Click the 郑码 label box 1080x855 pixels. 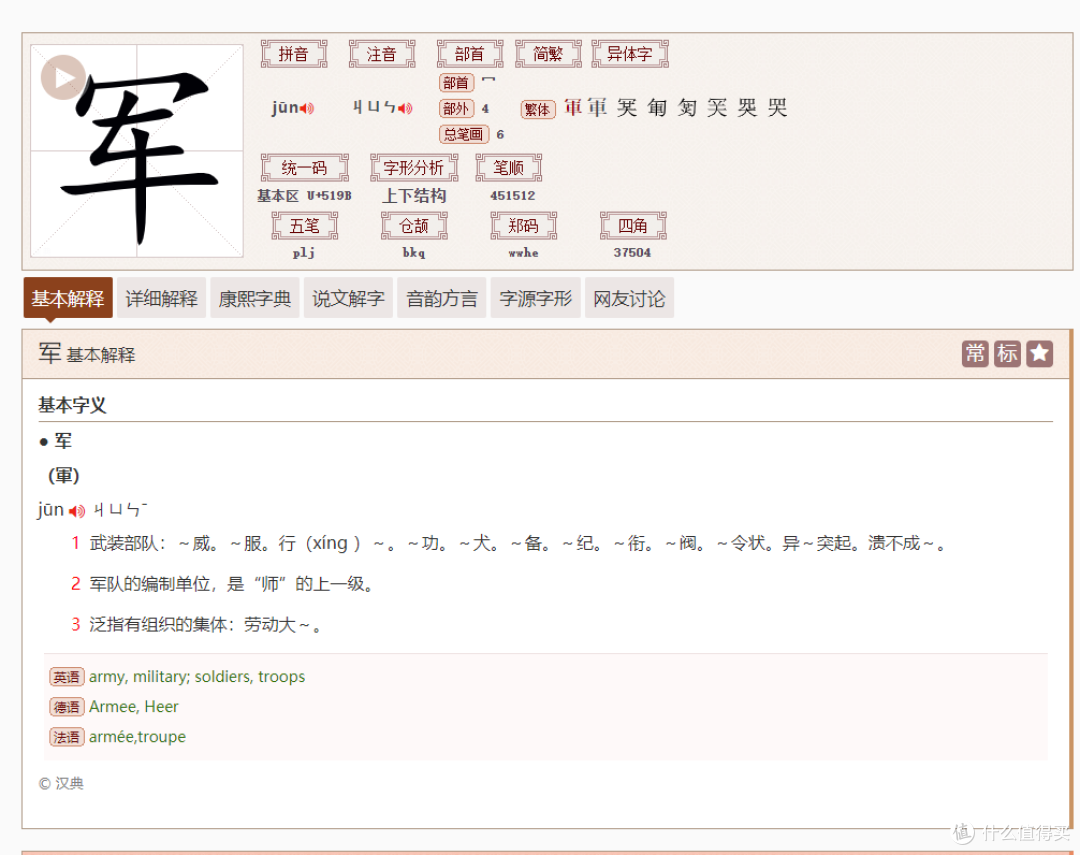523,225
